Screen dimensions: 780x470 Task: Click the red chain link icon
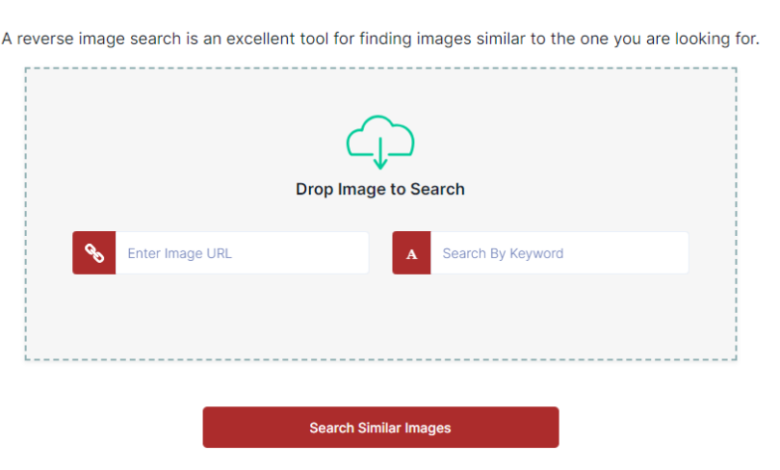coord(94,253)
